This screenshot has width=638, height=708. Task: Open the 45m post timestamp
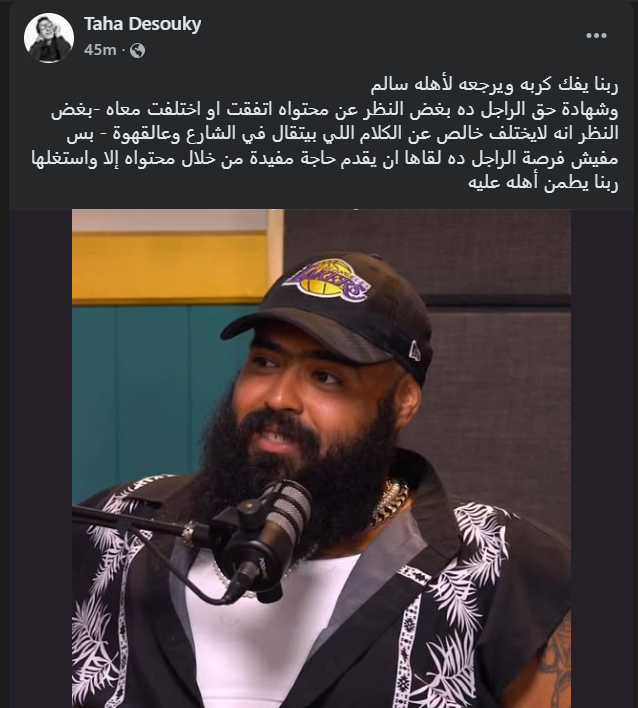[100, 50]
